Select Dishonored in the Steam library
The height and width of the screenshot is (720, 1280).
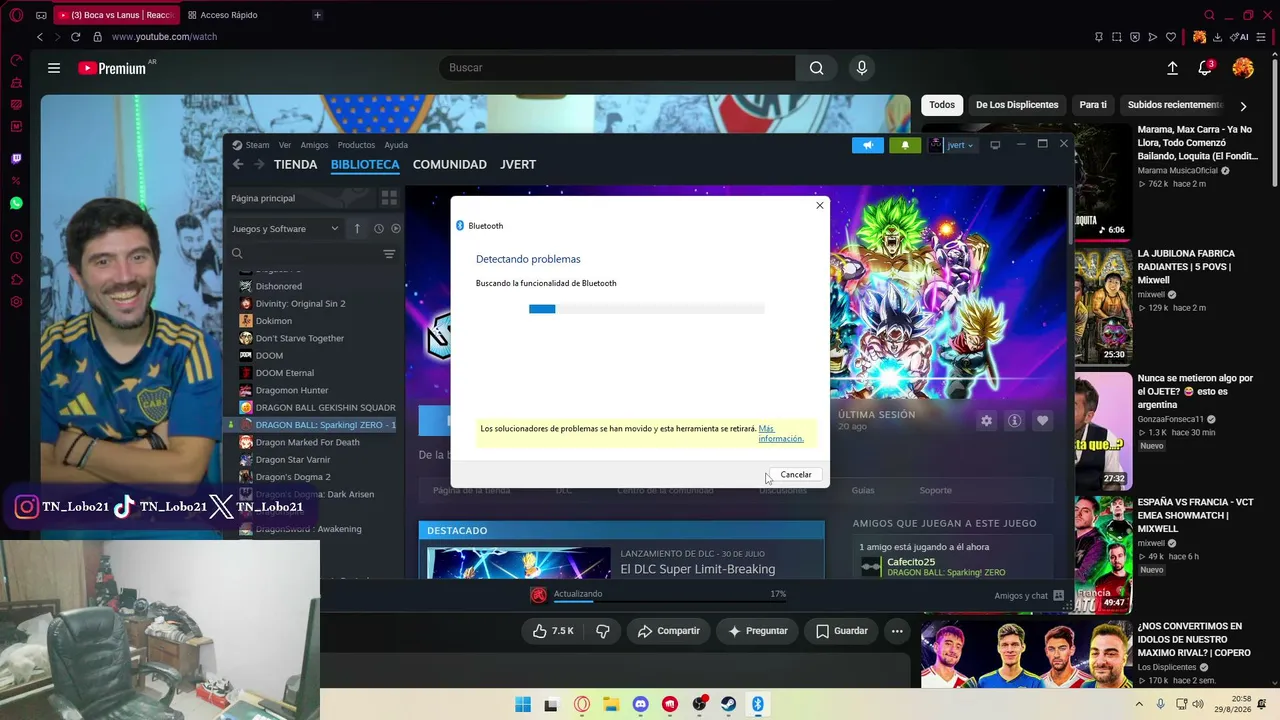278,286
